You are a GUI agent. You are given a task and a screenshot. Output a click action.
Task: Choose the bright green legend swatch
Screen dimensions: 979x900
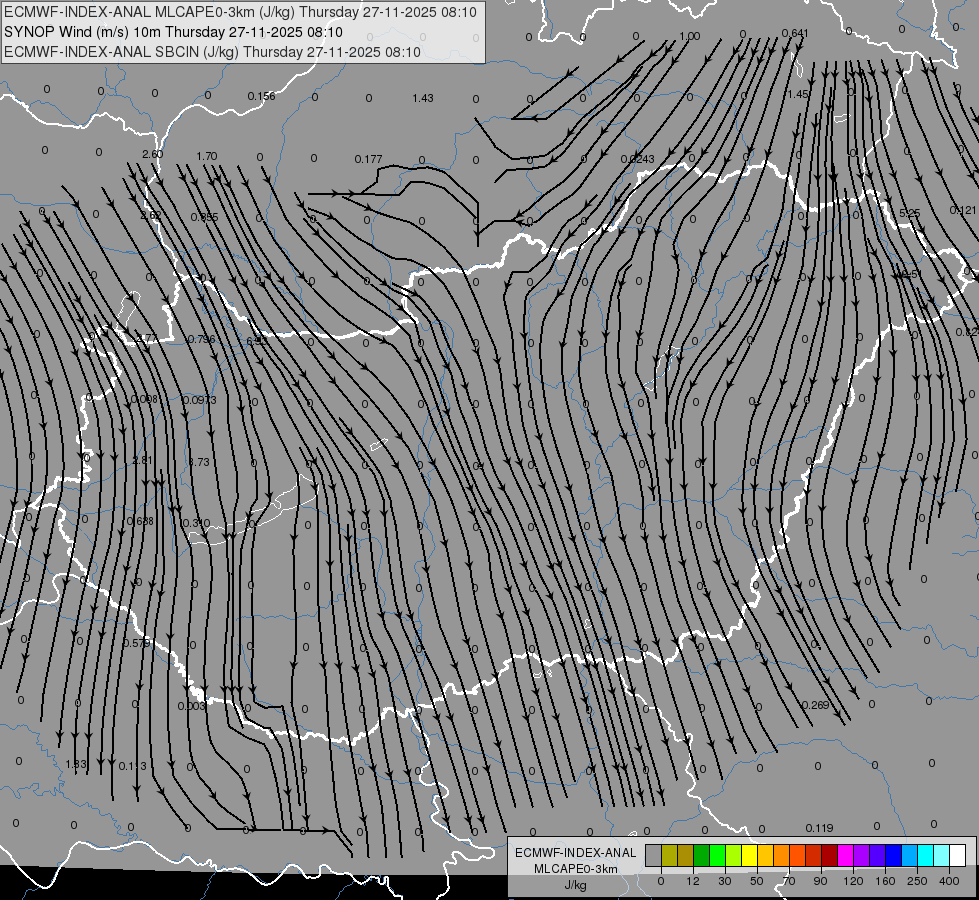click(717, 855)
